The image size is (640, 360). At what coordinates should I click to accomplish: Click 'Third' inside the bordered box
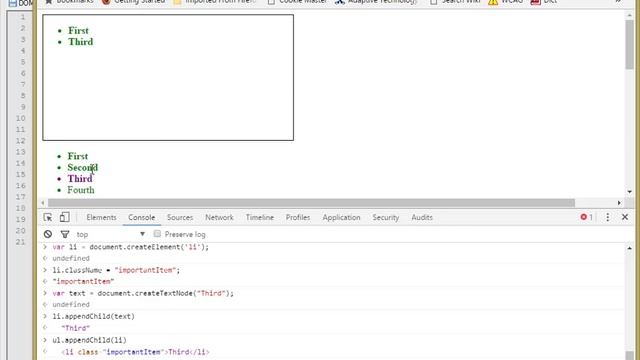pos(81,42)
